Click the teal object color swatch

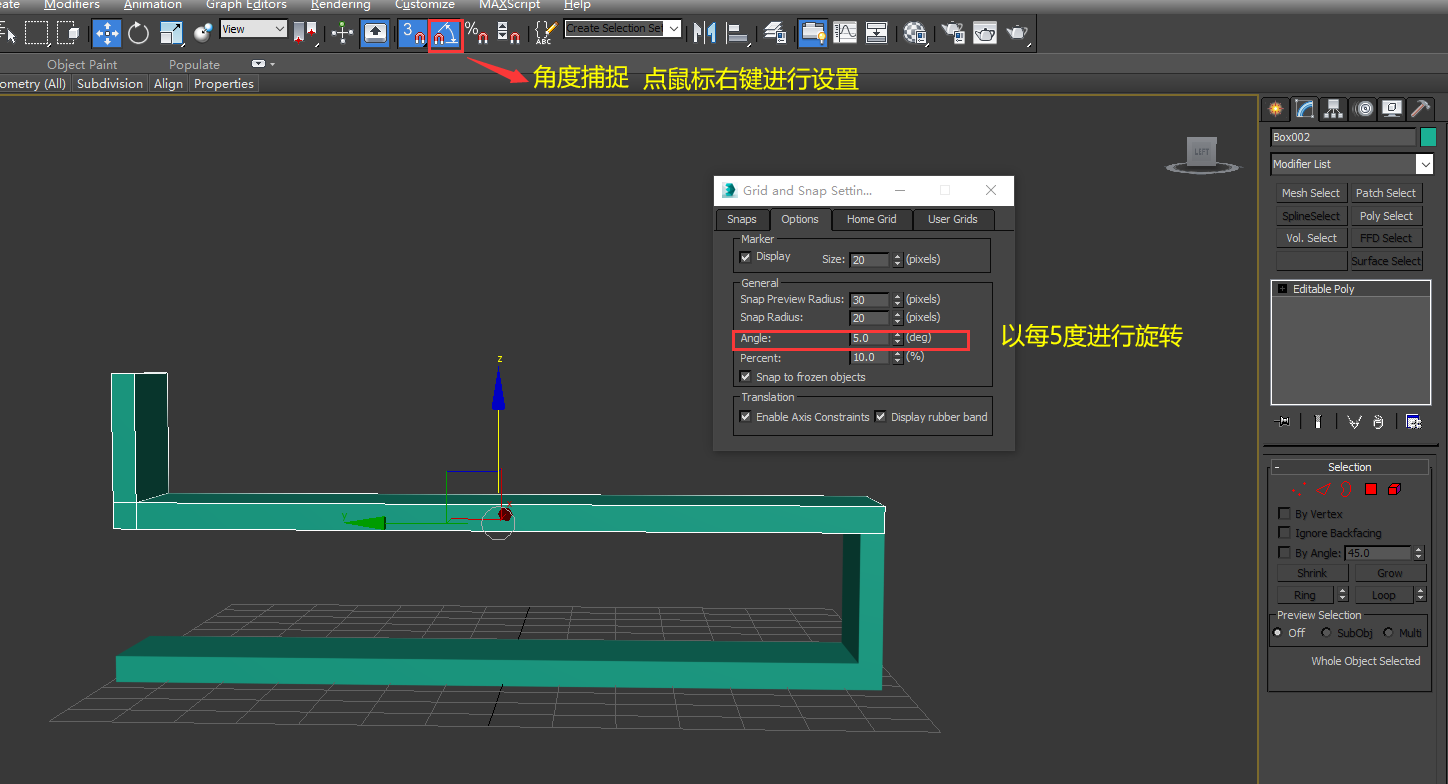pos(1428,137)
